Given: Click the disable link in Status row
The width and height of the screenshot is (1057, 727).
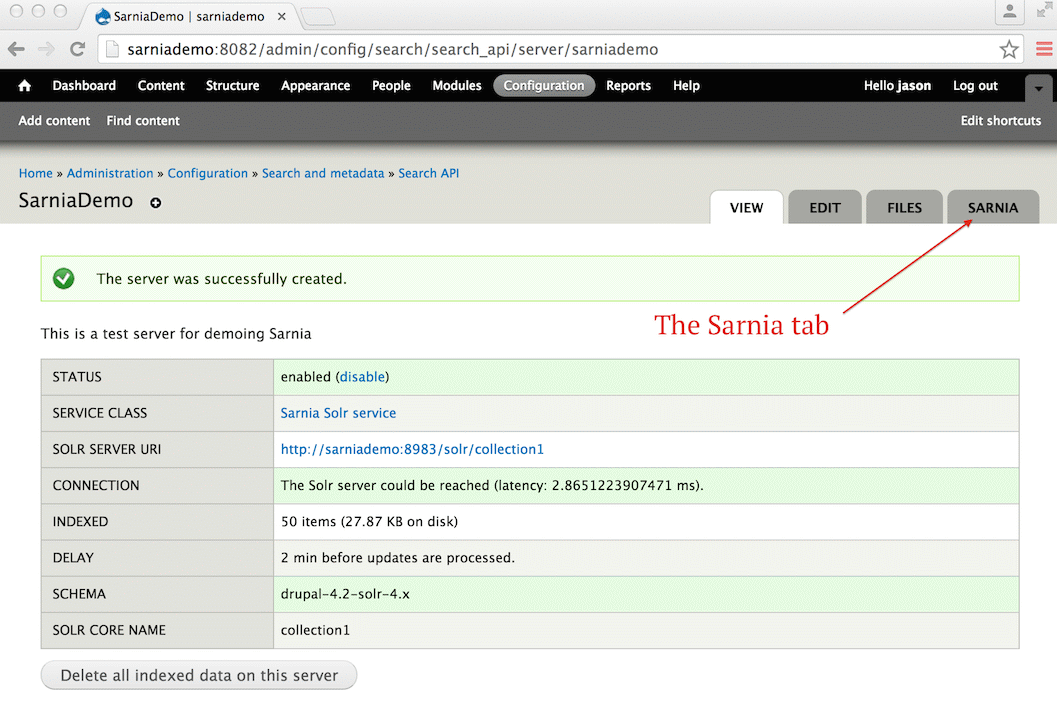Looking at the screenshot, I should (x=361, y=377).
